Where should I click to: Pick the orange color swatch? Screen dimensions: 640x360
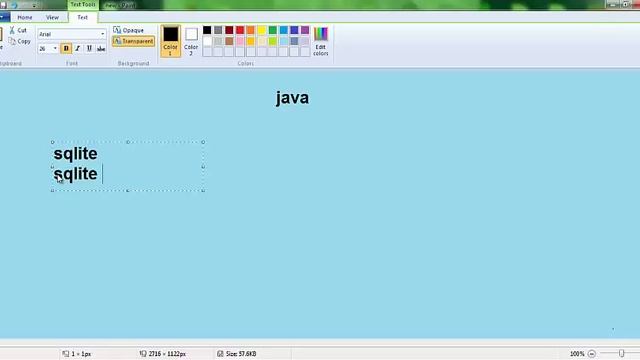(251, 30)
